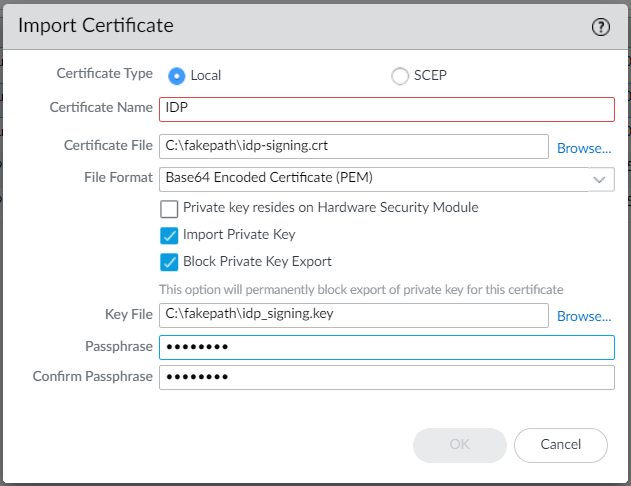Image resolution: width=631 pixels, height=486 pixels.
Task: Browse for the key file
Action: [584, 316]
